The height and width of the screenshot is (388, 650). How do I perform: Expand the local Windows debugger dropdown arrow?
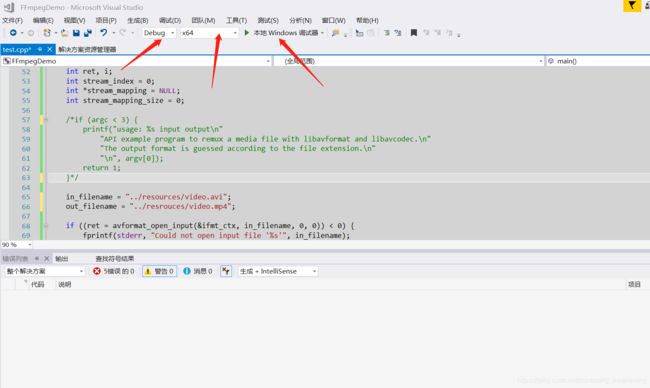[322, 33]
